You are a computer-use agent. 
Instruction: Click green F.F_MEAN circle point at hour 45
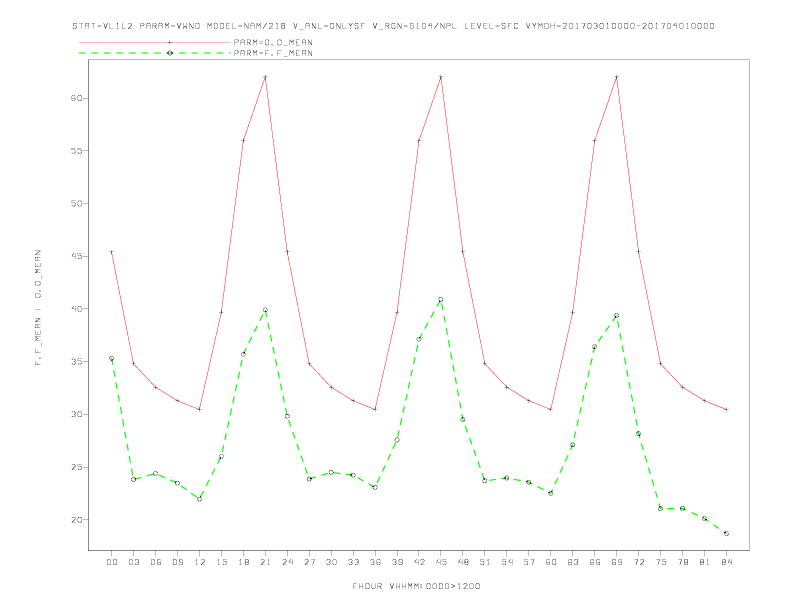[x=441, y=299]
